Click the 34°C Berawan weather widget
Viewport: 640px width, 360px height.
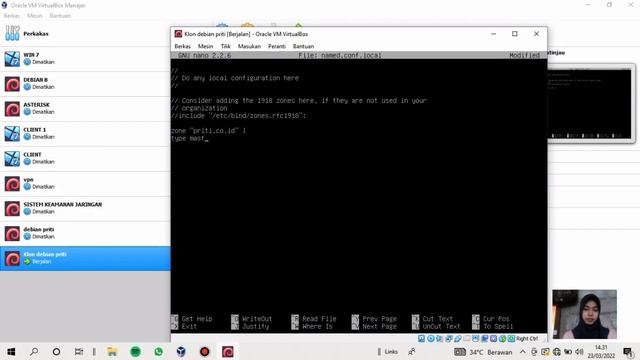483,352
